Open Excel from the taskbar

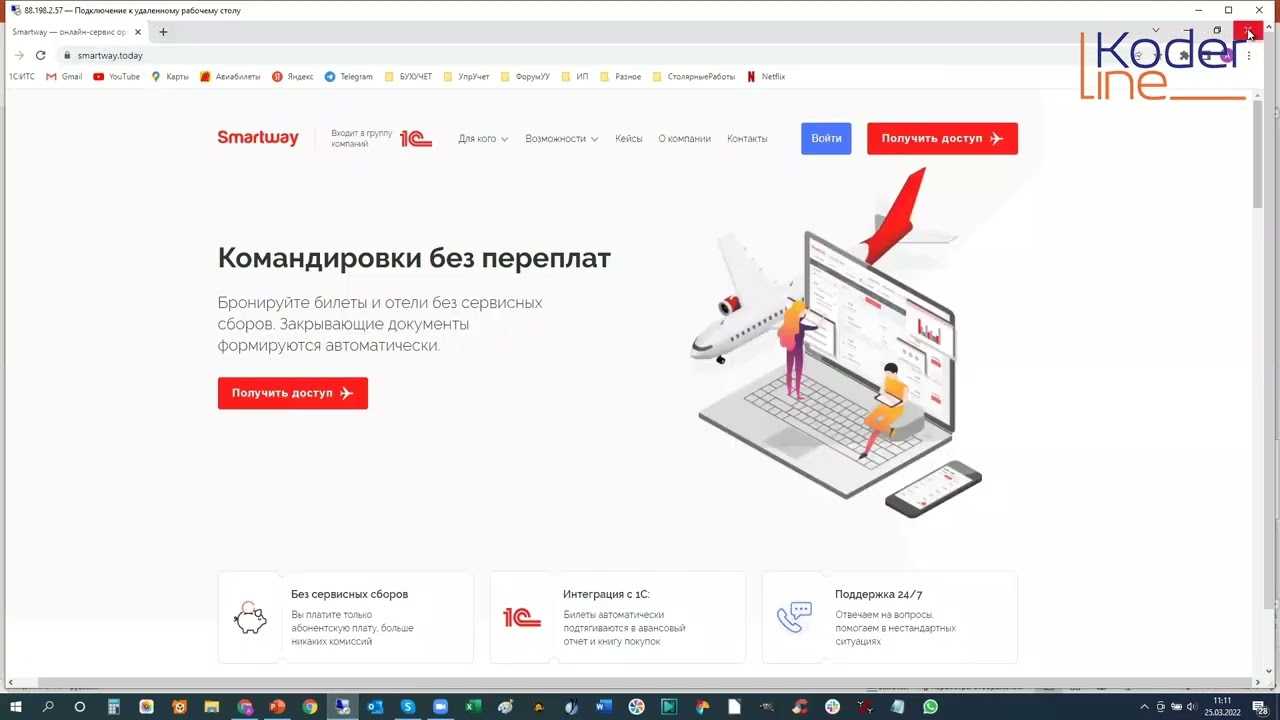473,707
